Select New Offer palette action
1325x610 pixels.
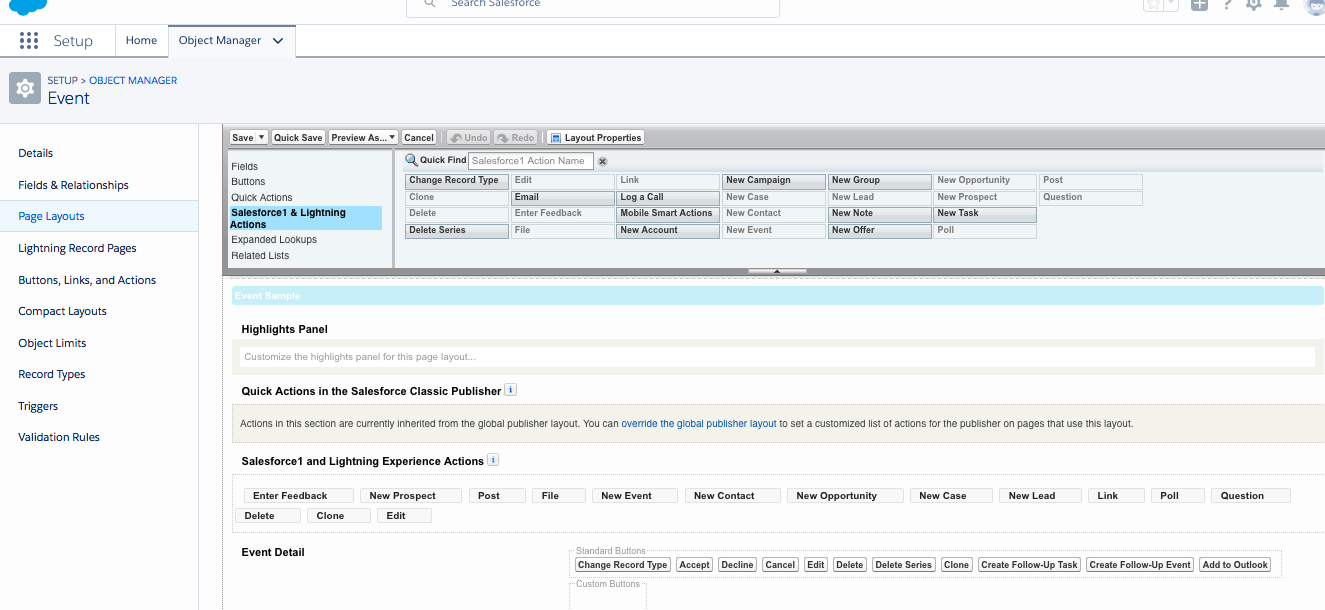880,230
